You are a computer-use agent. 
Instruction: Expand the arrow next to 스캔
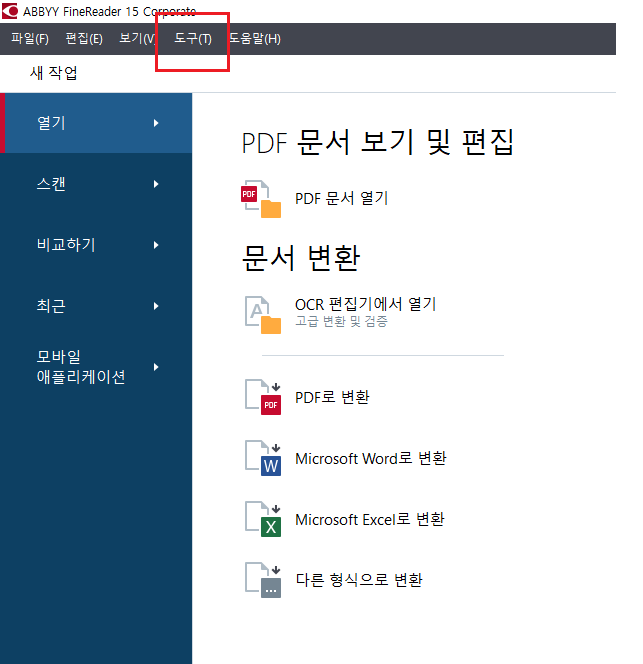tap(156, 184)
